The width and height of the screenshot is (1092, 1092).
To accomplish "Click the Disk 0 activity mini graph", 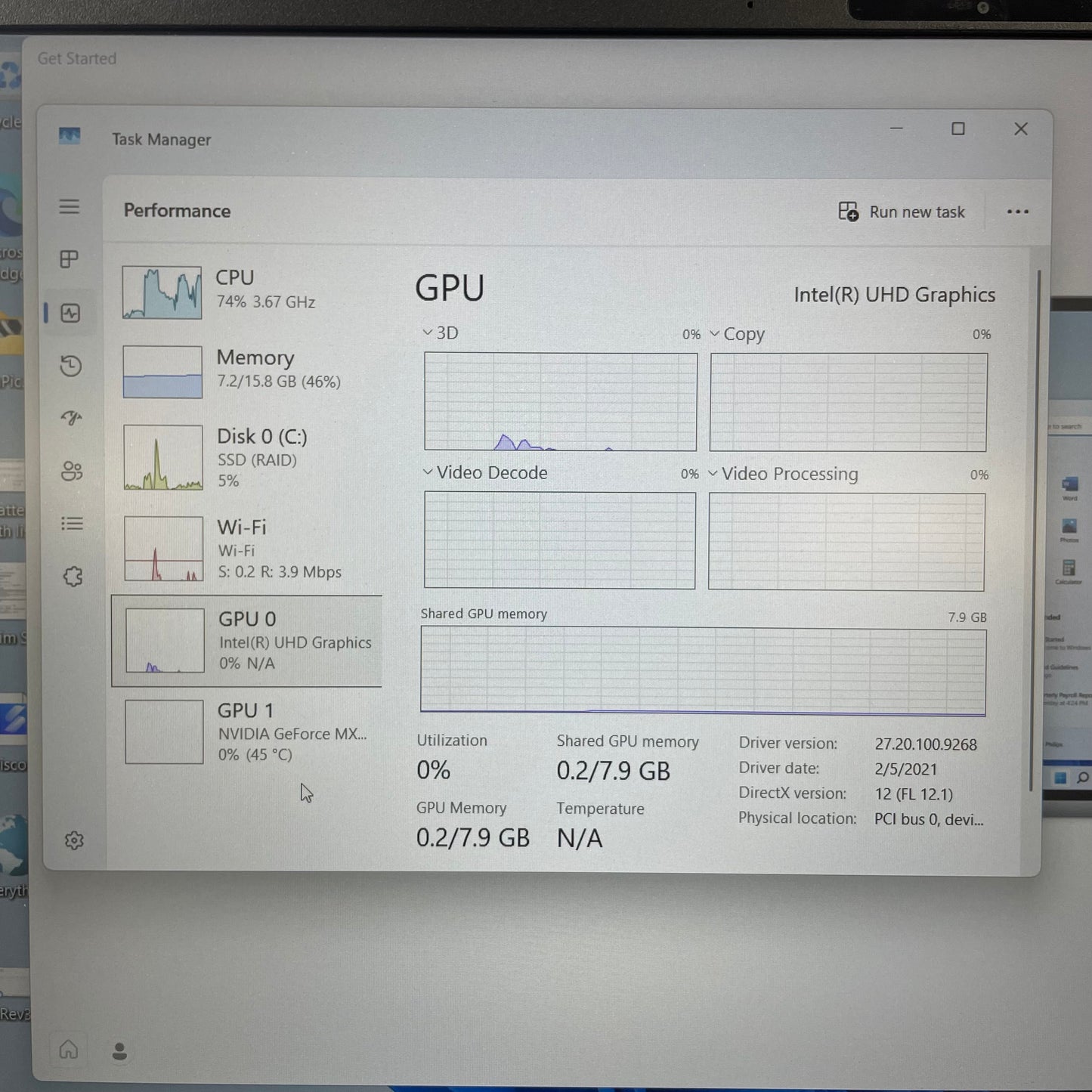I will pos(163,457).
